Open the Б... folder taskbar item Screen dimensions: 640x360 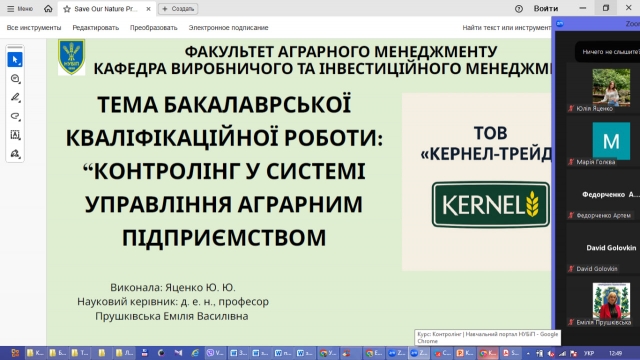57,353
